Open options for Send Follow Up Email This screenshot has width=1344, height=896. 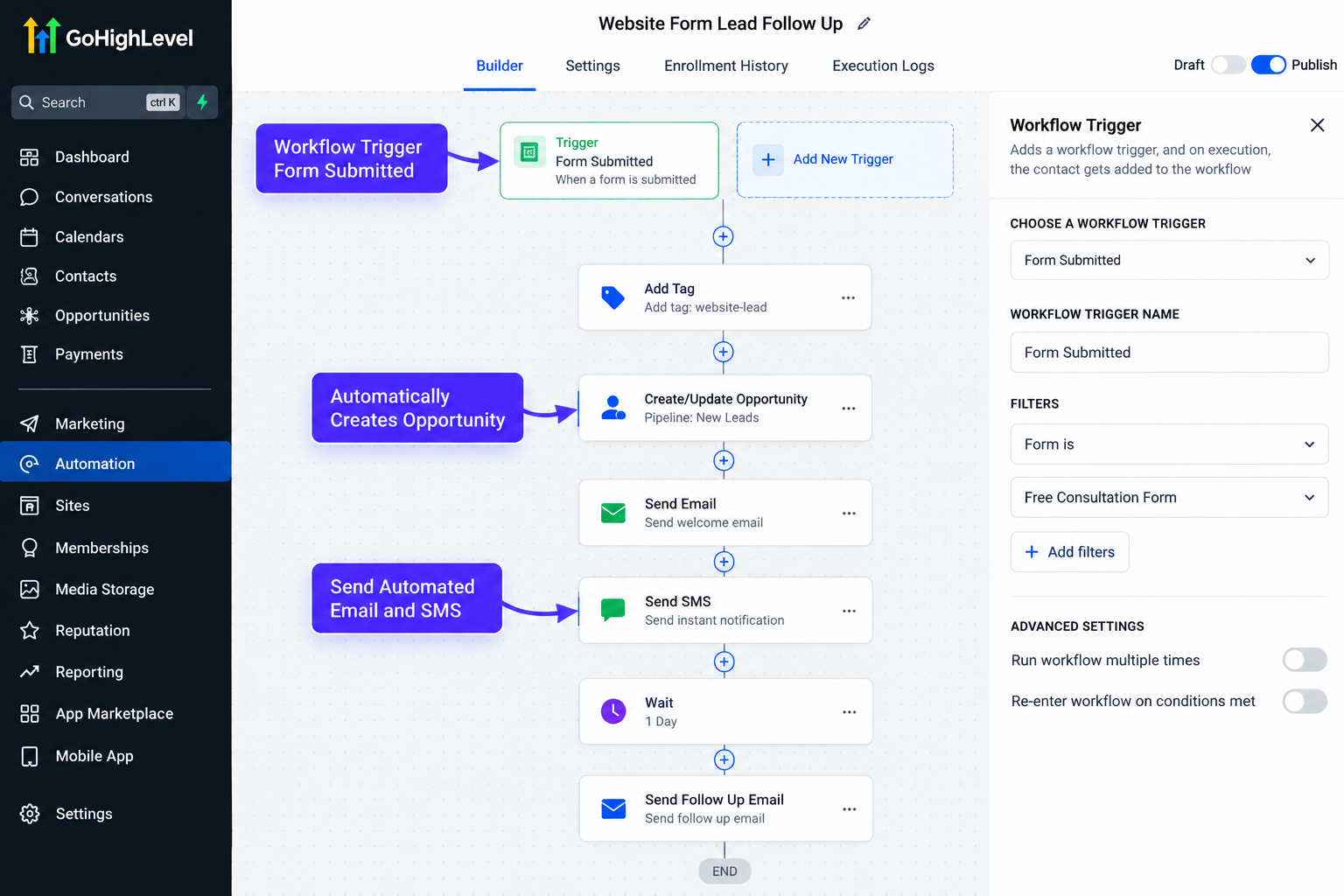(849, 809)
